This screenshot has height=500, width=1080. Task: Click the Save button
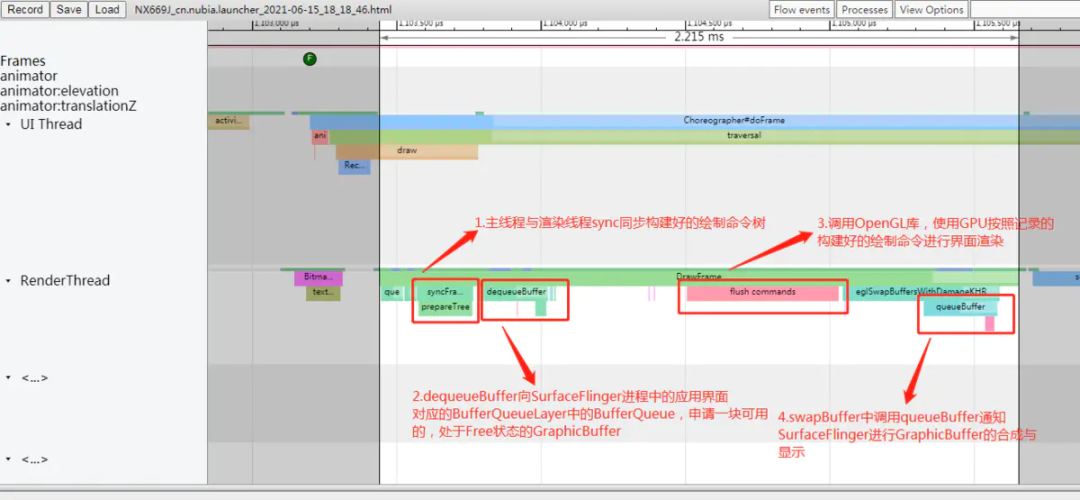(x=69, y=10)
